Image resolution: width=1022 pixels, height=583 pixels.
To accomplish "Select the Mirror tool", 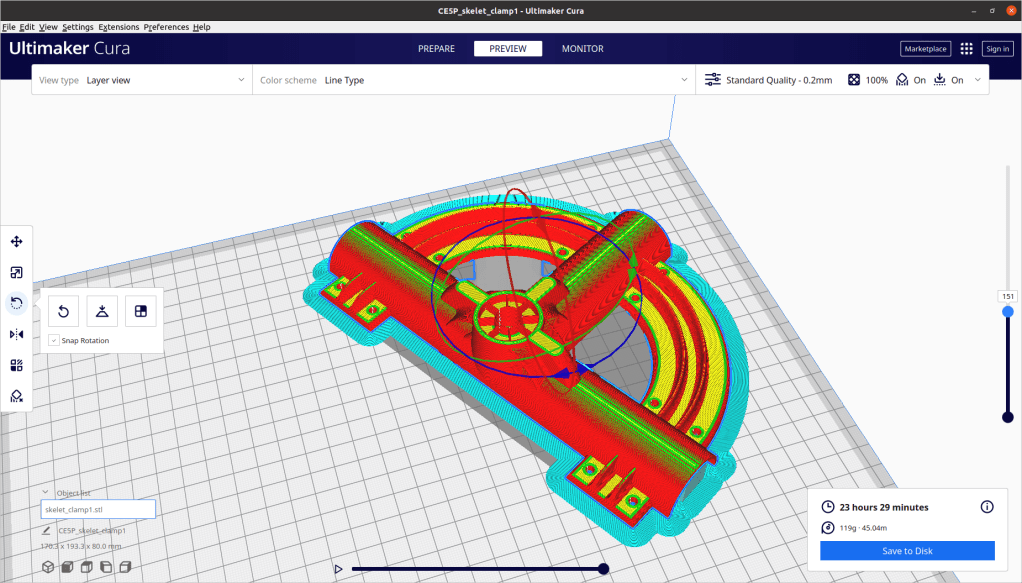I will click(17, 334).
